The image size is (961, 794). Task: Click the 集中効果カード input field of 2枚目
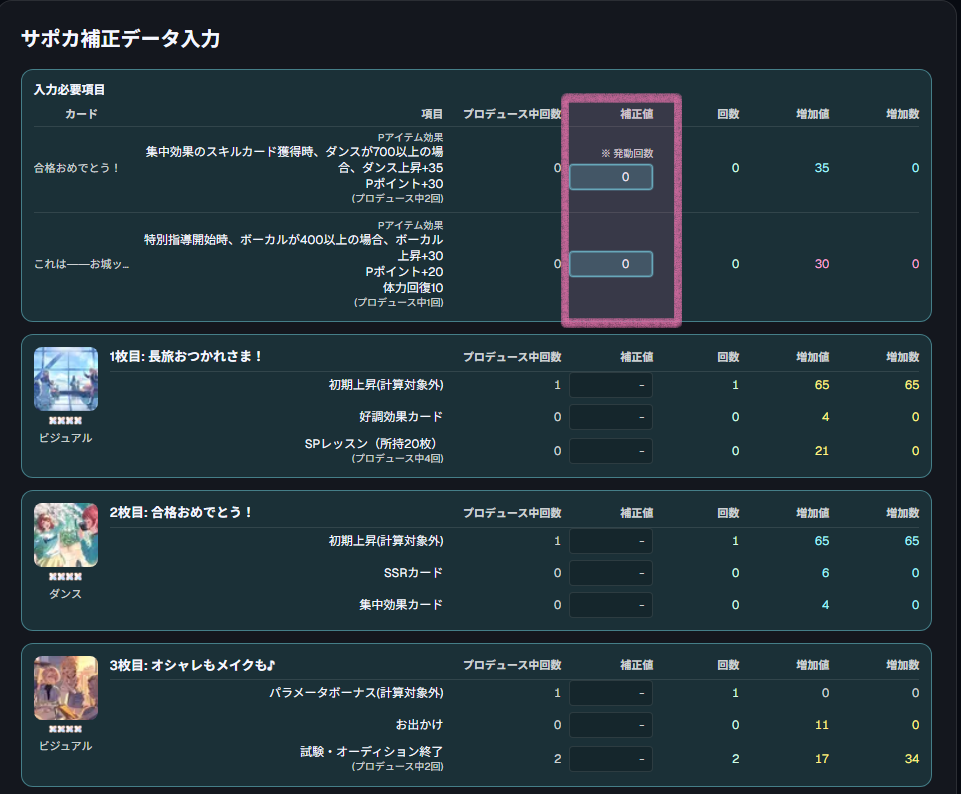coord(611,604)
